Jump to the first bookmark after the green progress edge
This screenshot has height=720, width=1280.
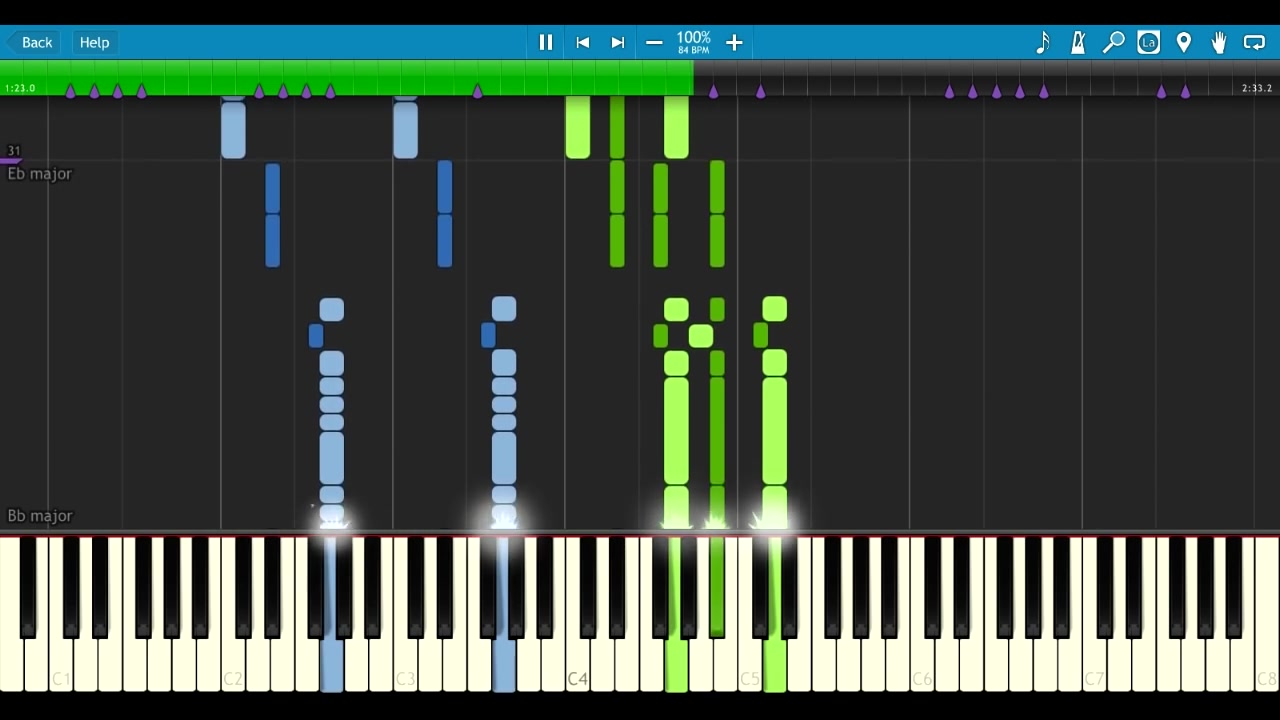click(x=713, y=91)
